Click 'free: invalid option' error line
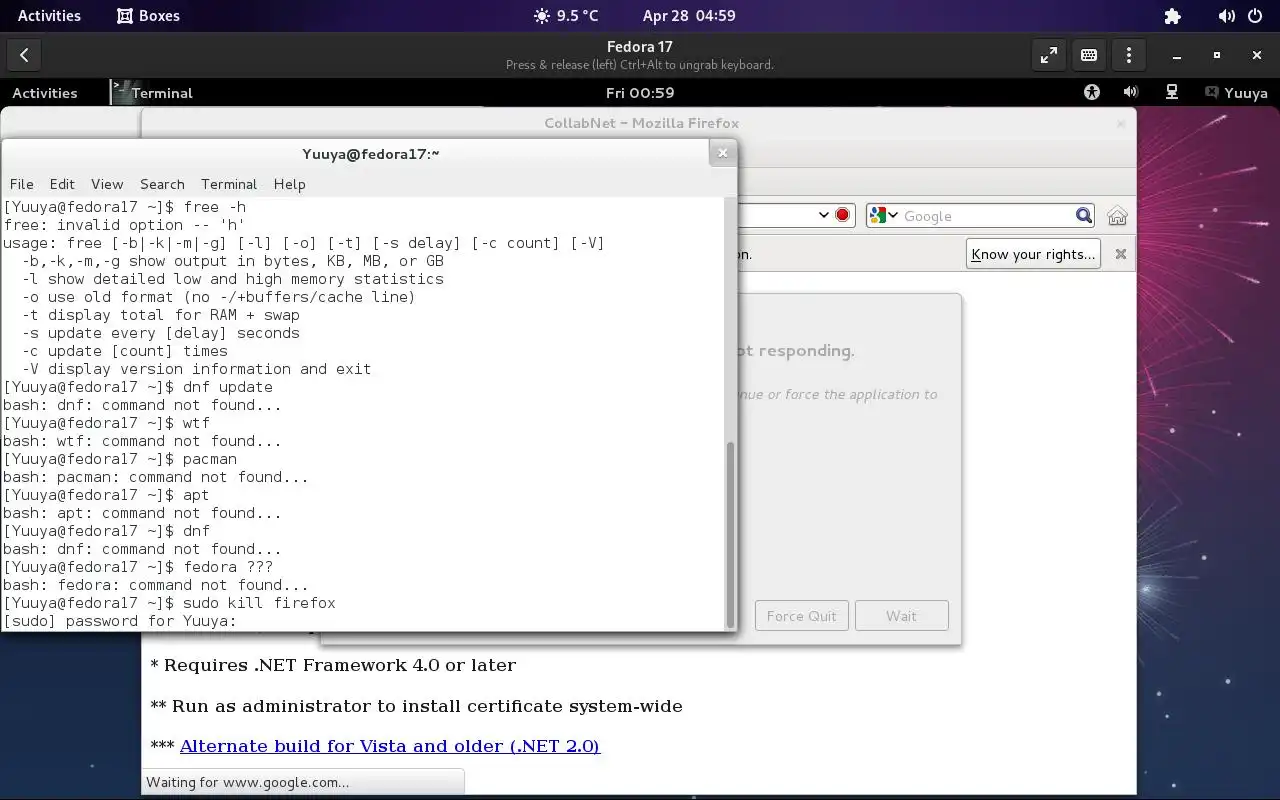 [x=124, y=225]
